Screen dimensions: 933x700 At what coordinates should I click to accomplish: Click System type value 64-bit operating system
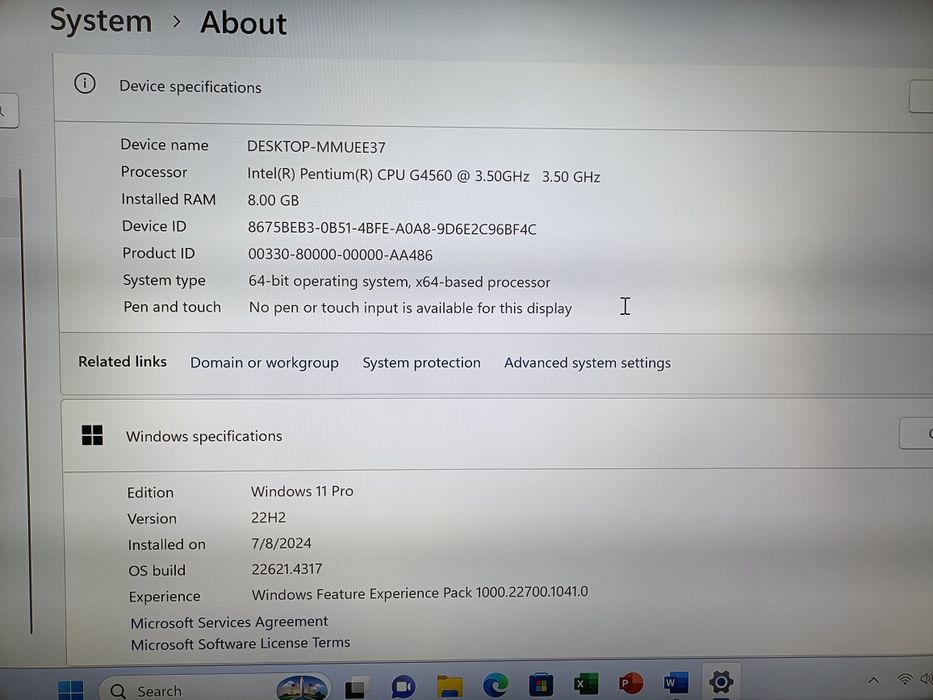click(x=399, y=282)
